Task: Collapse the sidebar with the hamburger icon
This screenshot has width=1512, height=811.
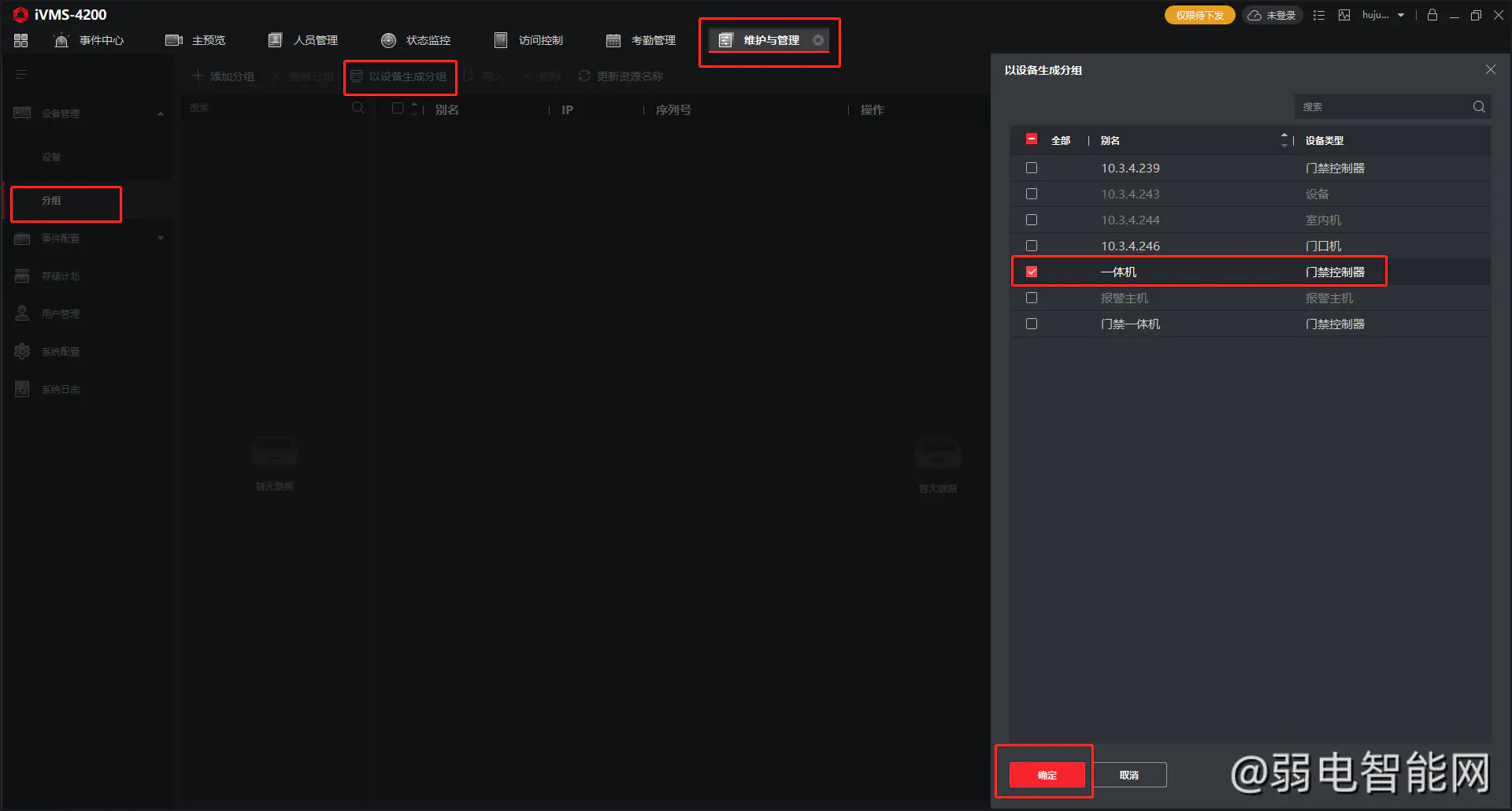Action: coord(21,75)
